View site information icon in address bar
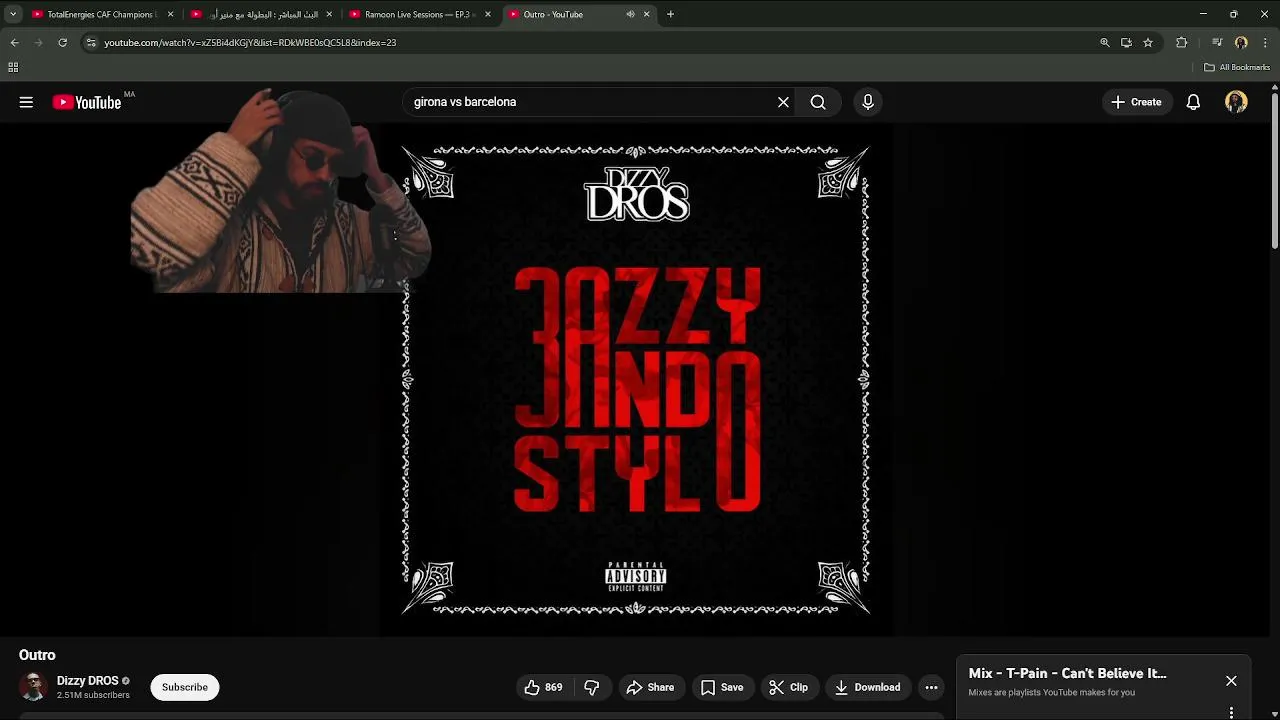 (x=91, y=42)
